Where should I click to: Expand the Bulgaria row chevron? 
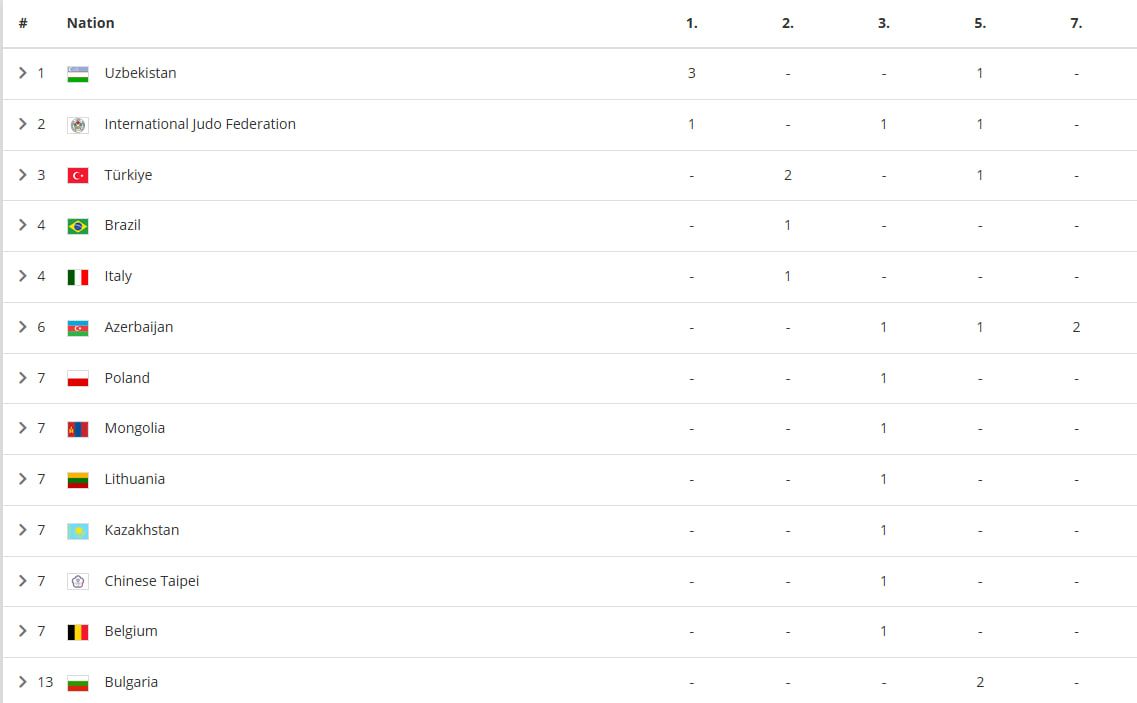(22, 682)
